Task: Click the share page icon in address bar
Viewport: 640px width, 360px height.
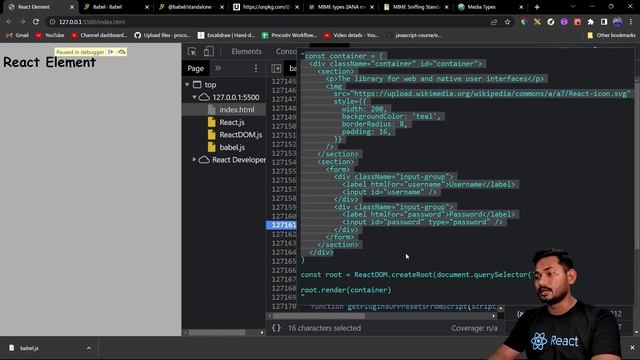Action: point(494,22)
